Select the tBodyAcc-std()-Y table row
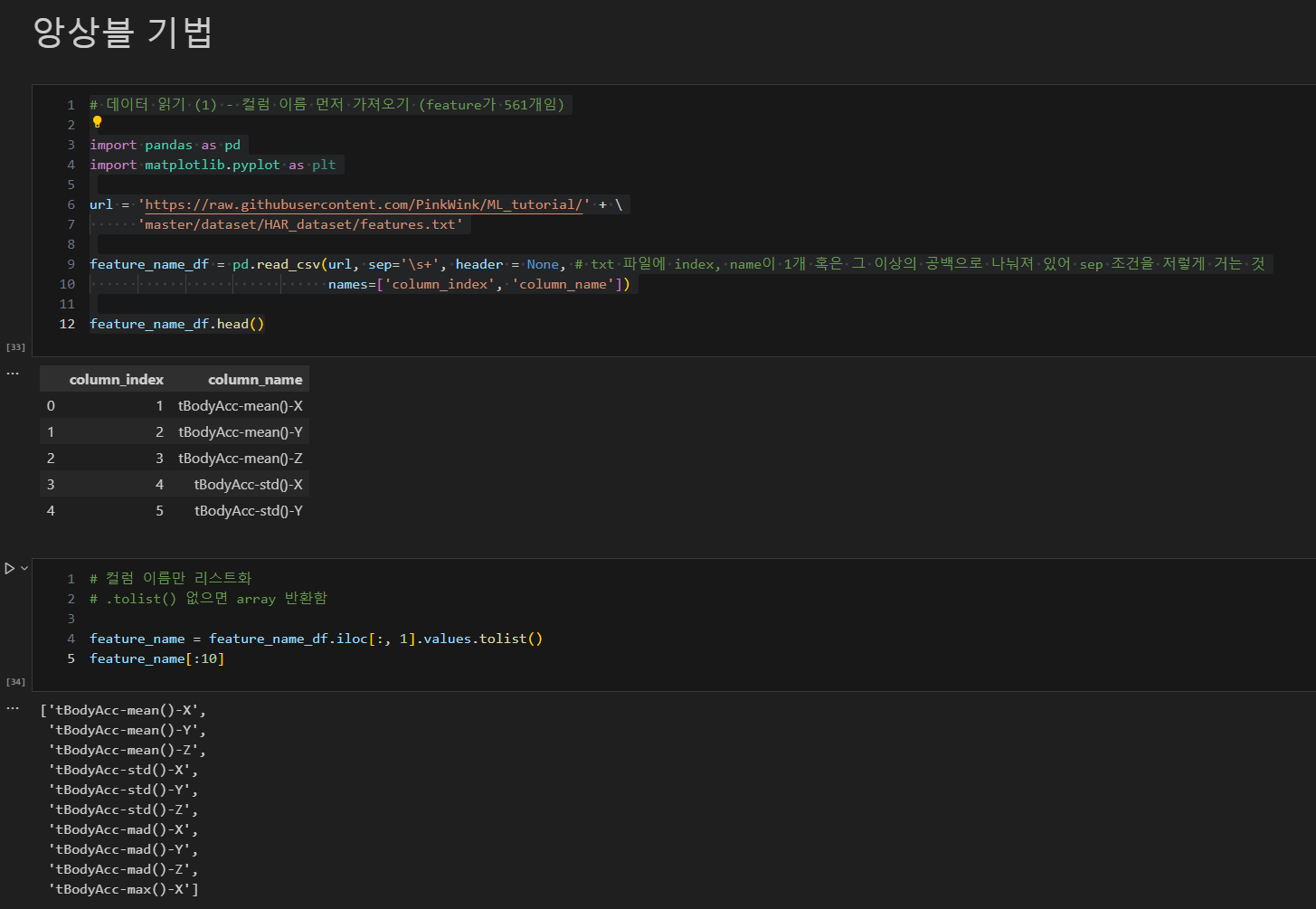Image resolution: width=1316 pixels, height=909 pixels. coord(175,511)
